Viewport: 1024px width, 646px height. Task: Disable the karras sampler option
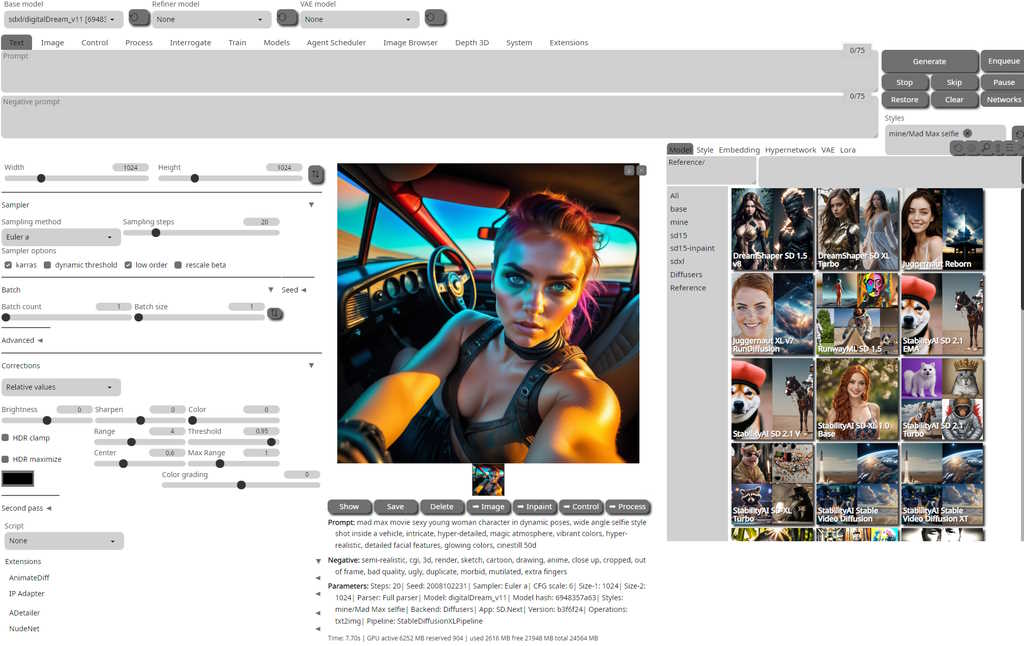(9, 265)
